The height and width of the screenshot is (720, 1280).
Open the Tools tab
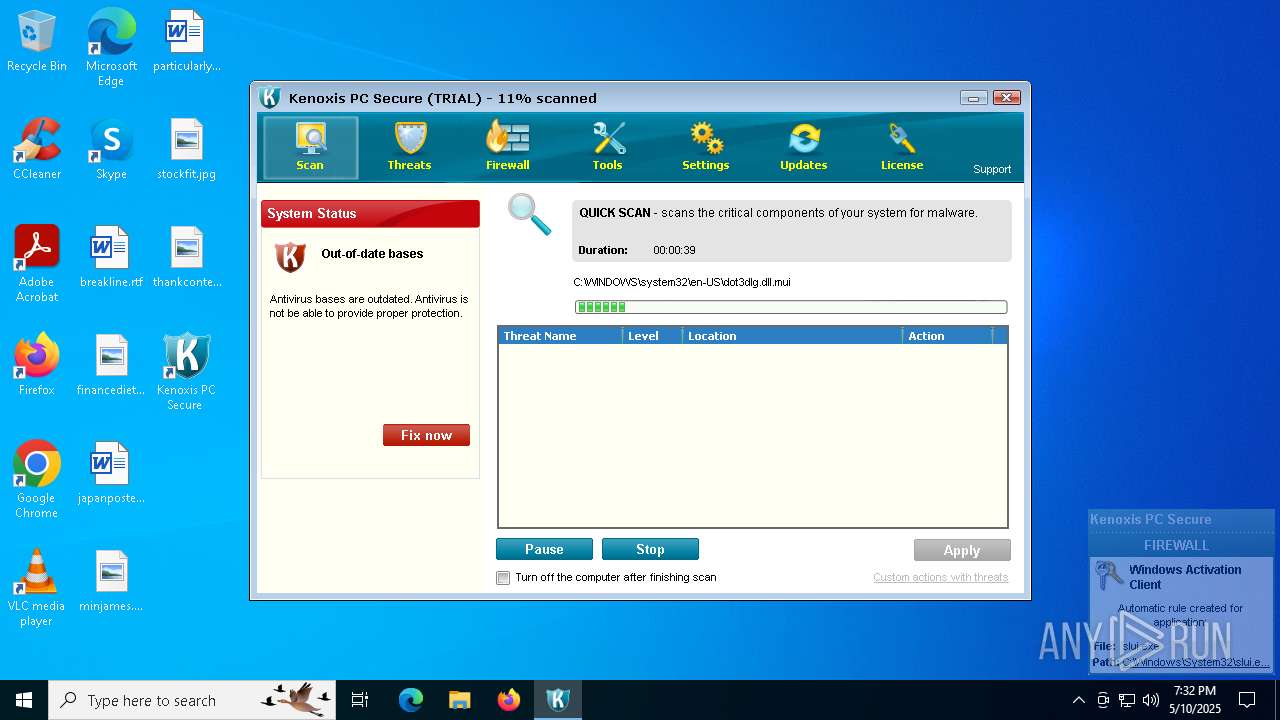[x=607, y=148]
